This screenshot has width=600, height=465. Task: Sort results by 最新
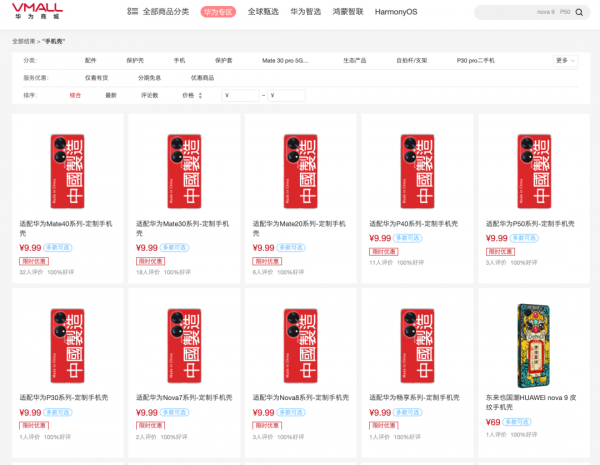click(111, 95)
